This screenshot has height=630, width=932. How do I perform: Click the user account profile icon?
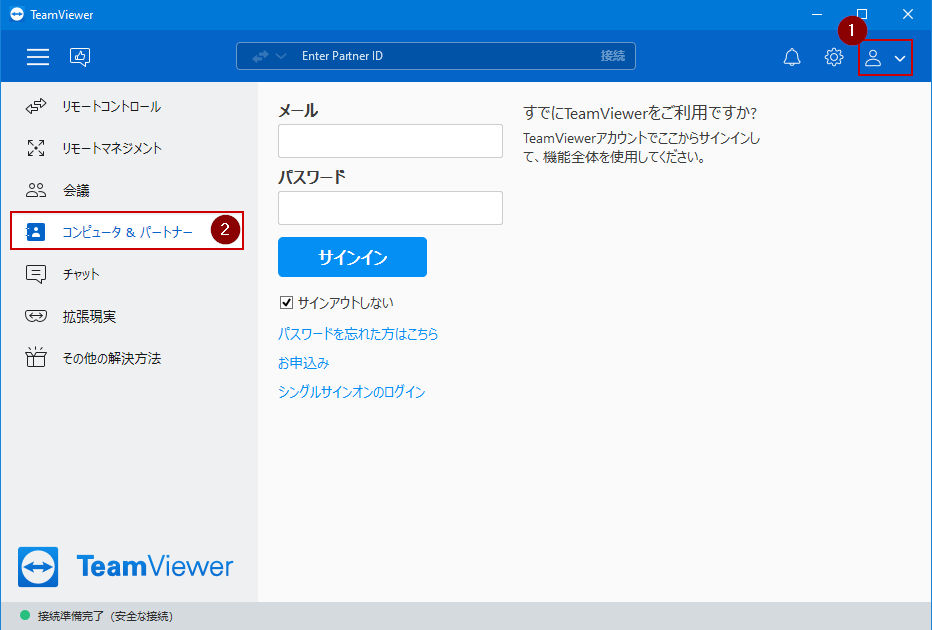coord(873,58)
